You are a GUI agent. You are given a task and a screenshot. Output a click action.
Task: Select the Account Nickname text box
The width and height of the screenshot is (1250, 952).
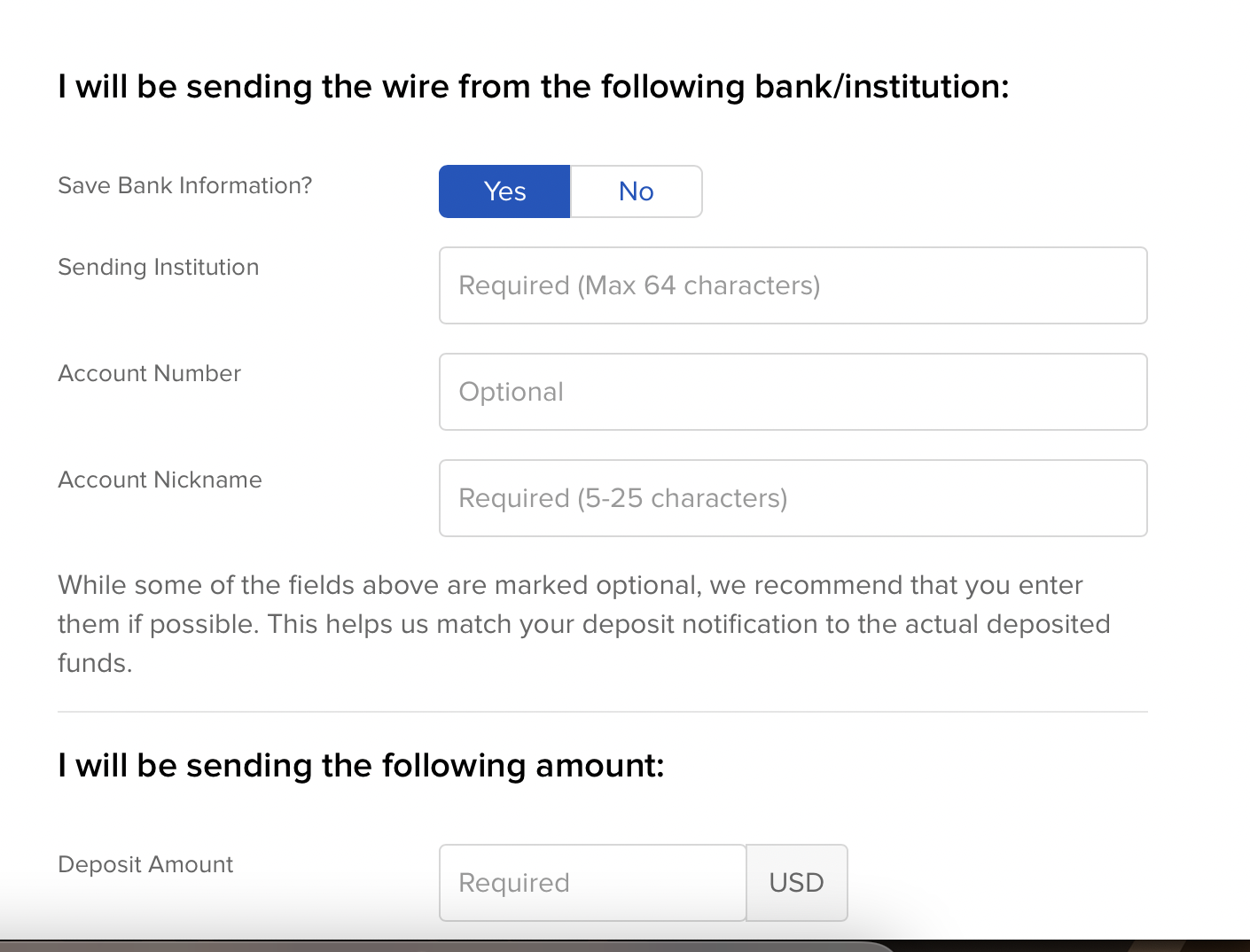pyautogui.click(x=793, y=498)
